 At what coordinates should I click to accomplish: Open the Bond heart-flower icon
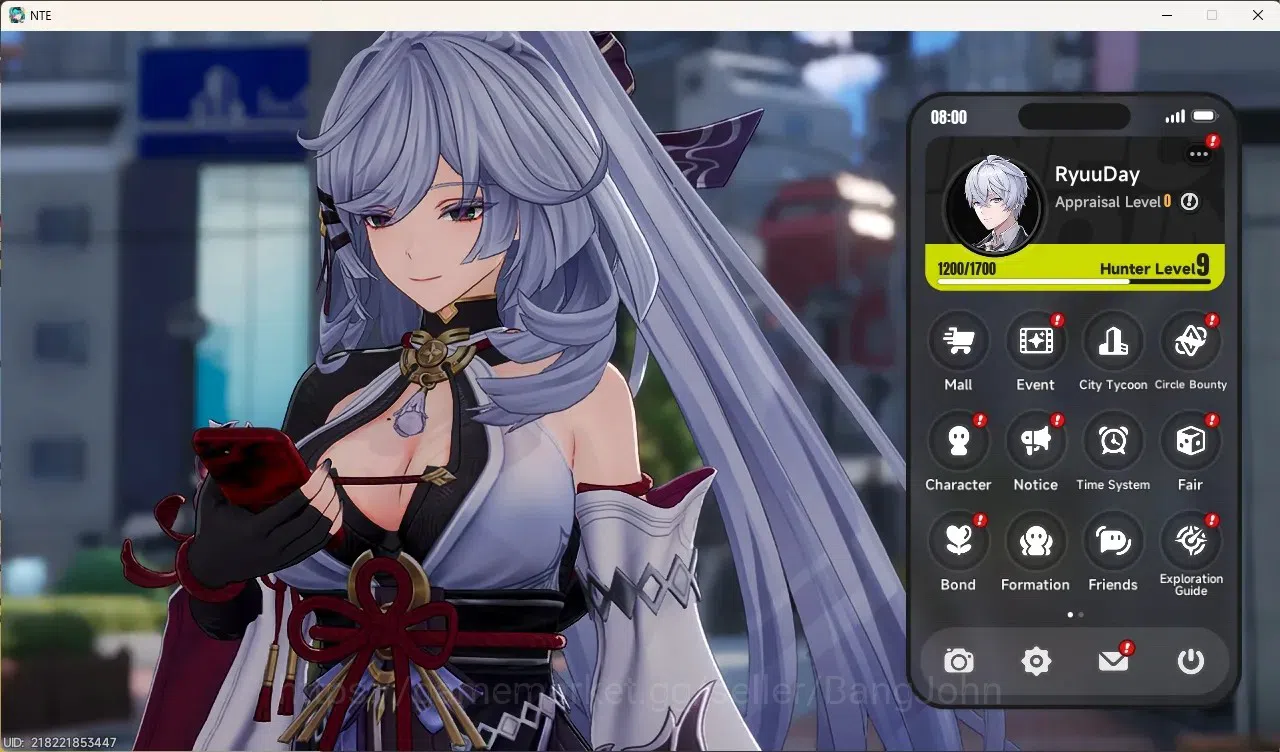click(x=958, y=541)
